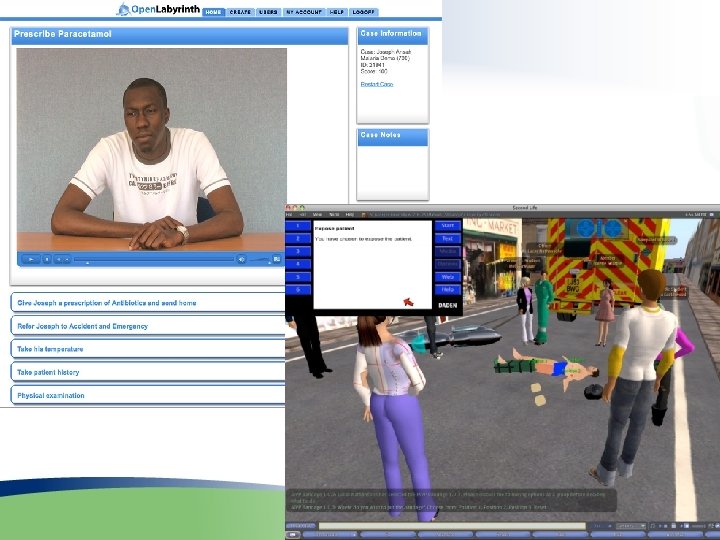
Task: Open the HOME tab in OpenLabyrinth
Action: tap(213, 12)
